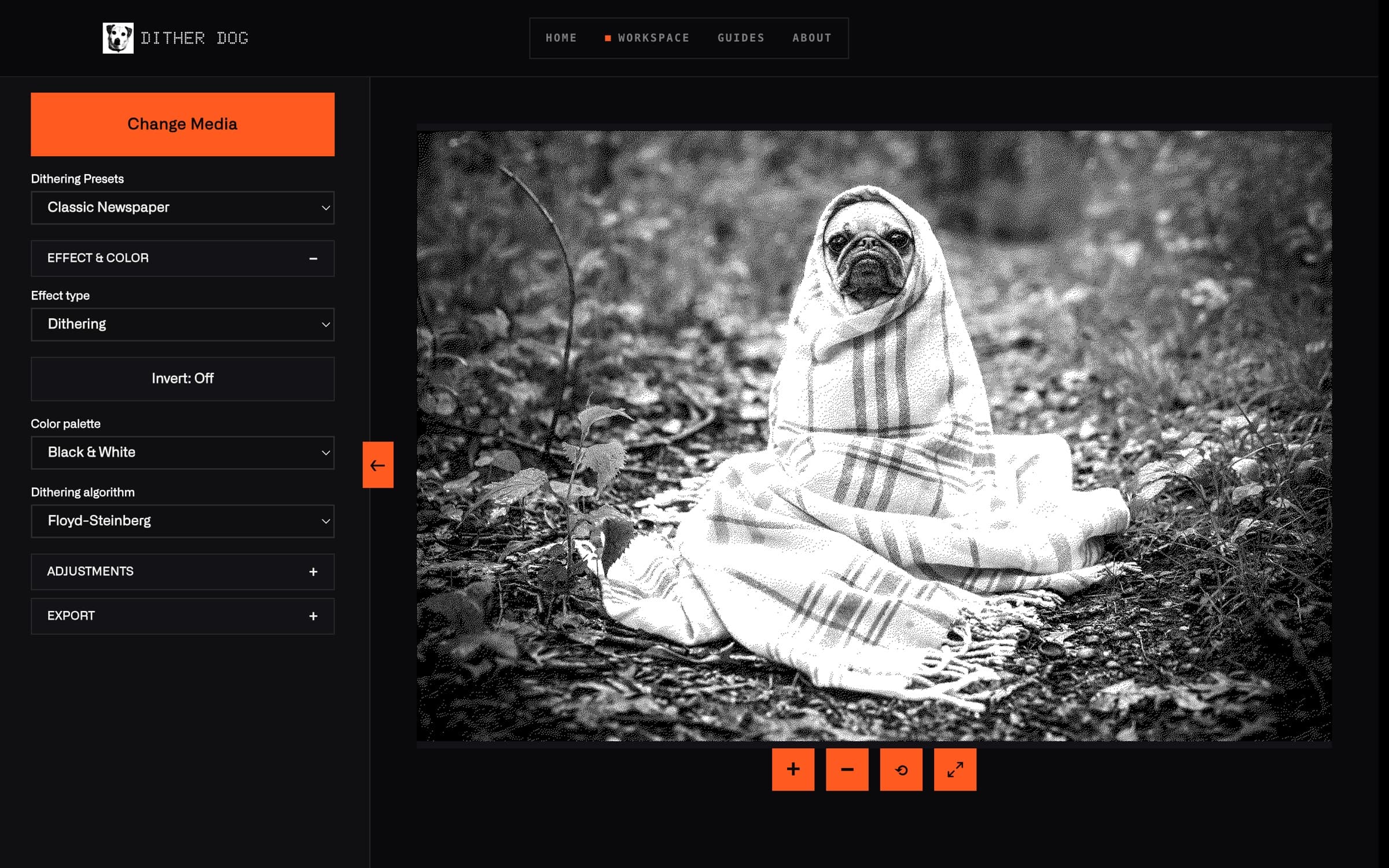Open the Effect type dropdown

pos(183,324)
